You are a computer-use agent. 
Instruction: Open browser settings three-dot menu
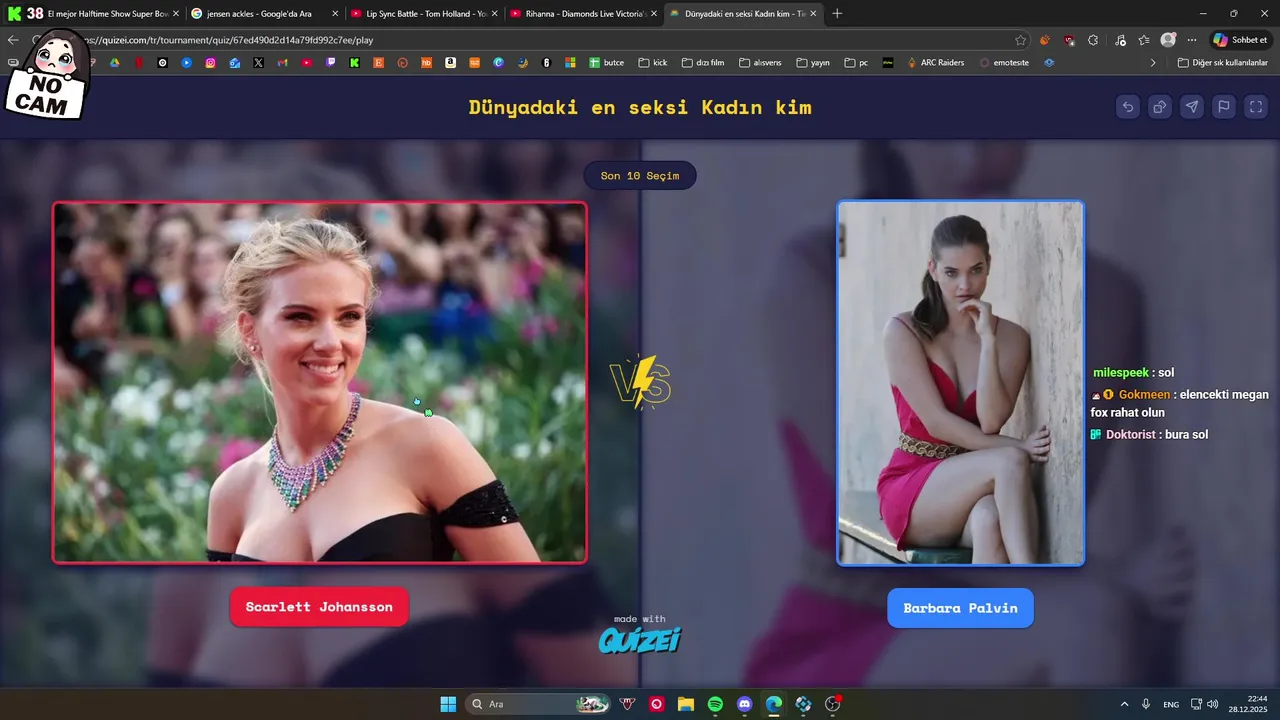pos(1192,40)
